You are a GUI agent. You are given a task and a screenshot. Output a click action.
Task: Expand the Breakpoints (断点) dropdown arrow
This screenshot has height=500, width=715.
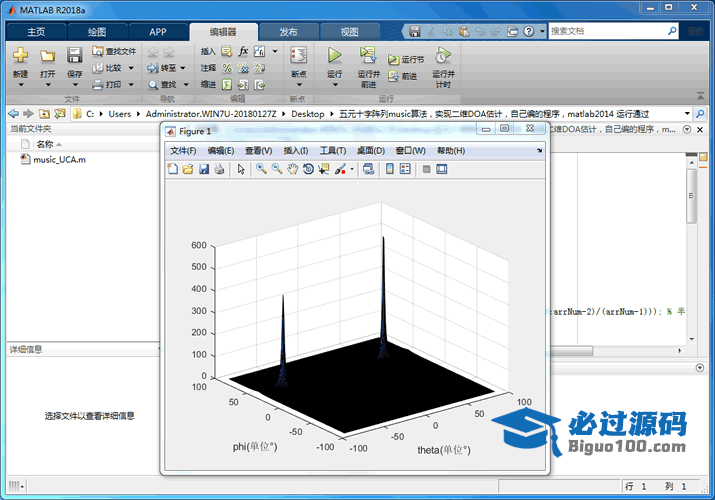click(299, 85)
